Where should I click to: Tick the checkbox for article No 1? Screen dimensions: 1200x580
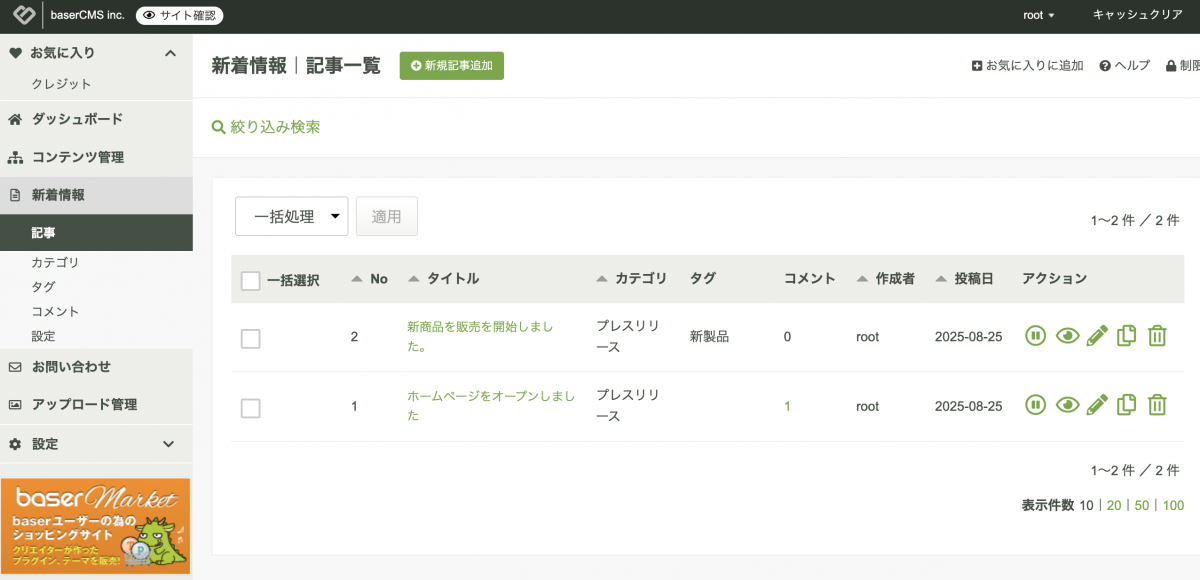[x=251, y=408]
